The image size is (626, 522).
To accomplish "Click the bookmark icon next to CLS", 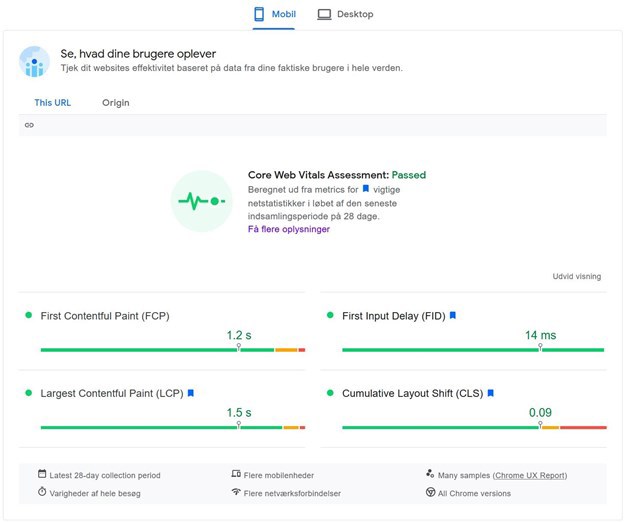I will click(491, 393).
